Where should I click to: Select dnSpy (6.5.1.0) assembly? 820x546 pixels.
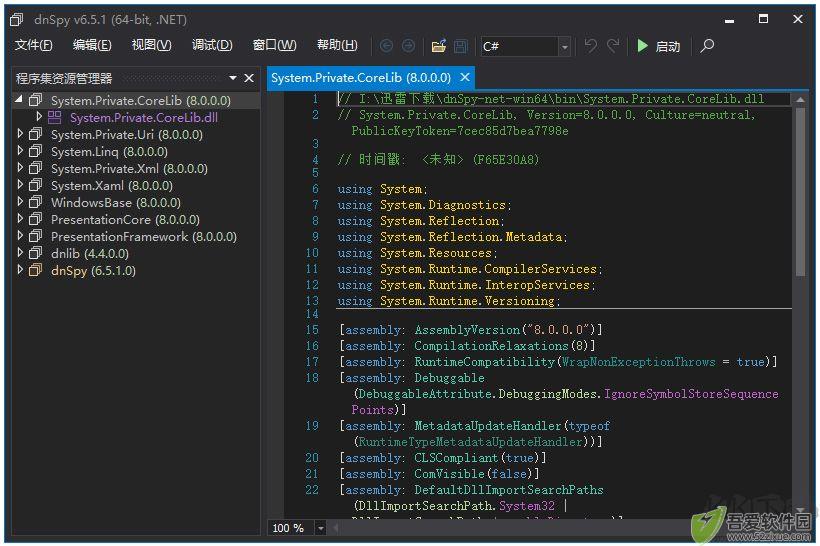click(93, 270)
